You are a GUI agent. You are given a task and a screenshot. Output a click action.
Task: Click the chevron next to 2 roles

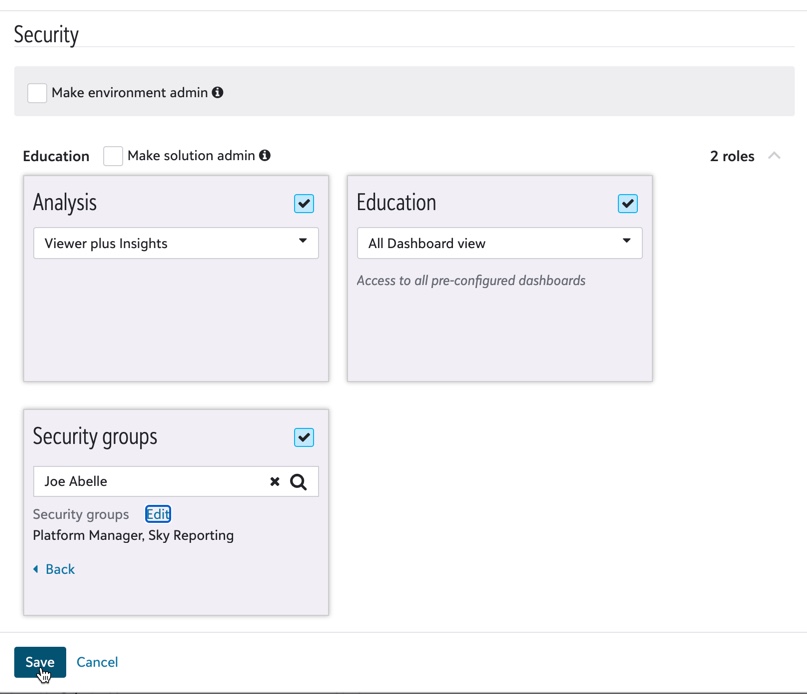point(774,156)
